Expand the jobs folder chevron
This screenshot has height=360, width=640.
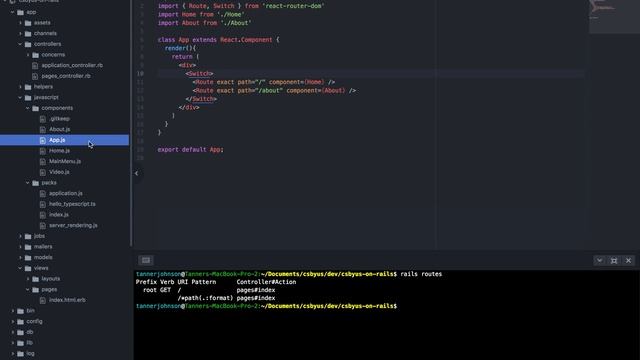pos(20,236)
